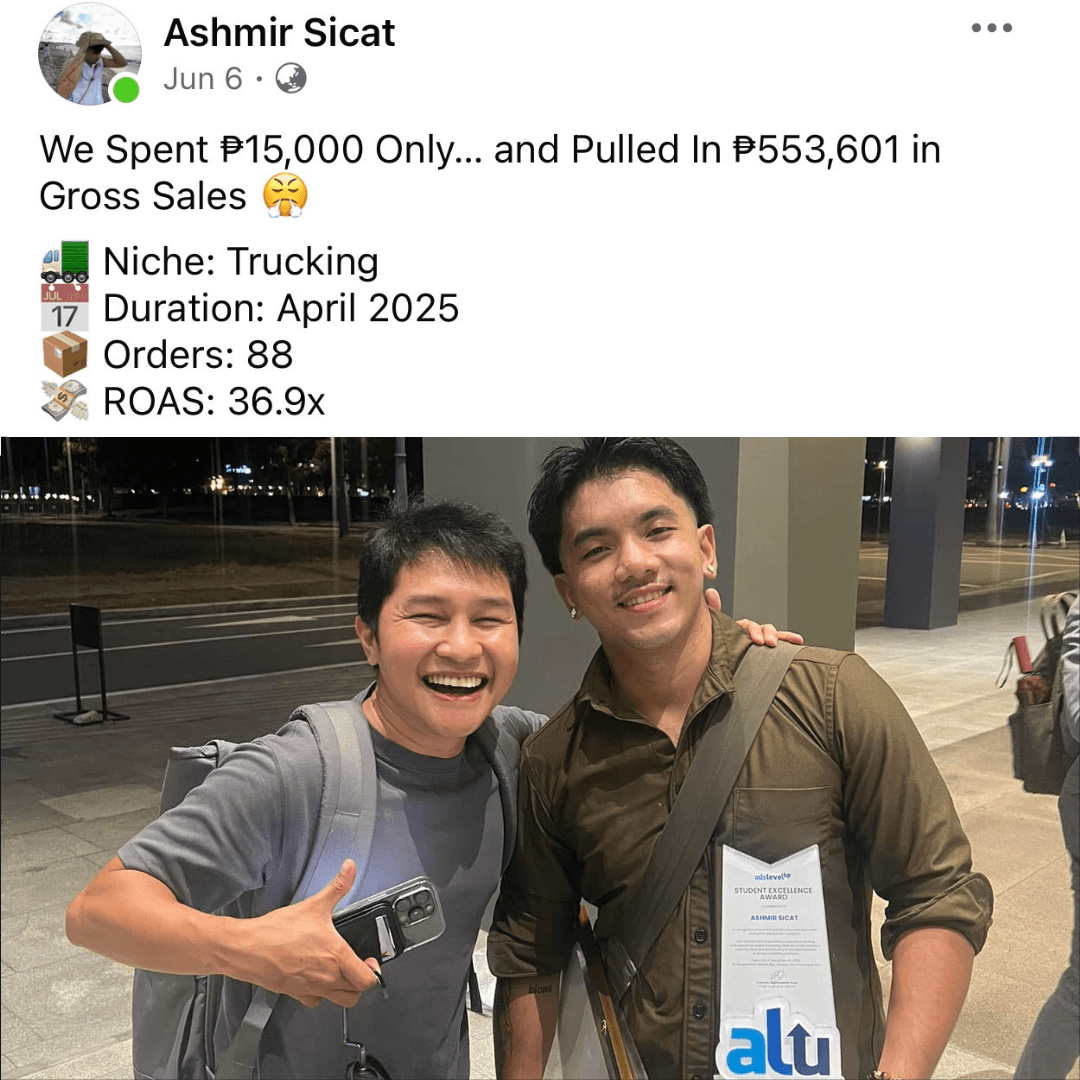Click the ₱553,601 amount in the headline
The image size is (1080, 1080).
pyautogui.click(x=818, y=149)
